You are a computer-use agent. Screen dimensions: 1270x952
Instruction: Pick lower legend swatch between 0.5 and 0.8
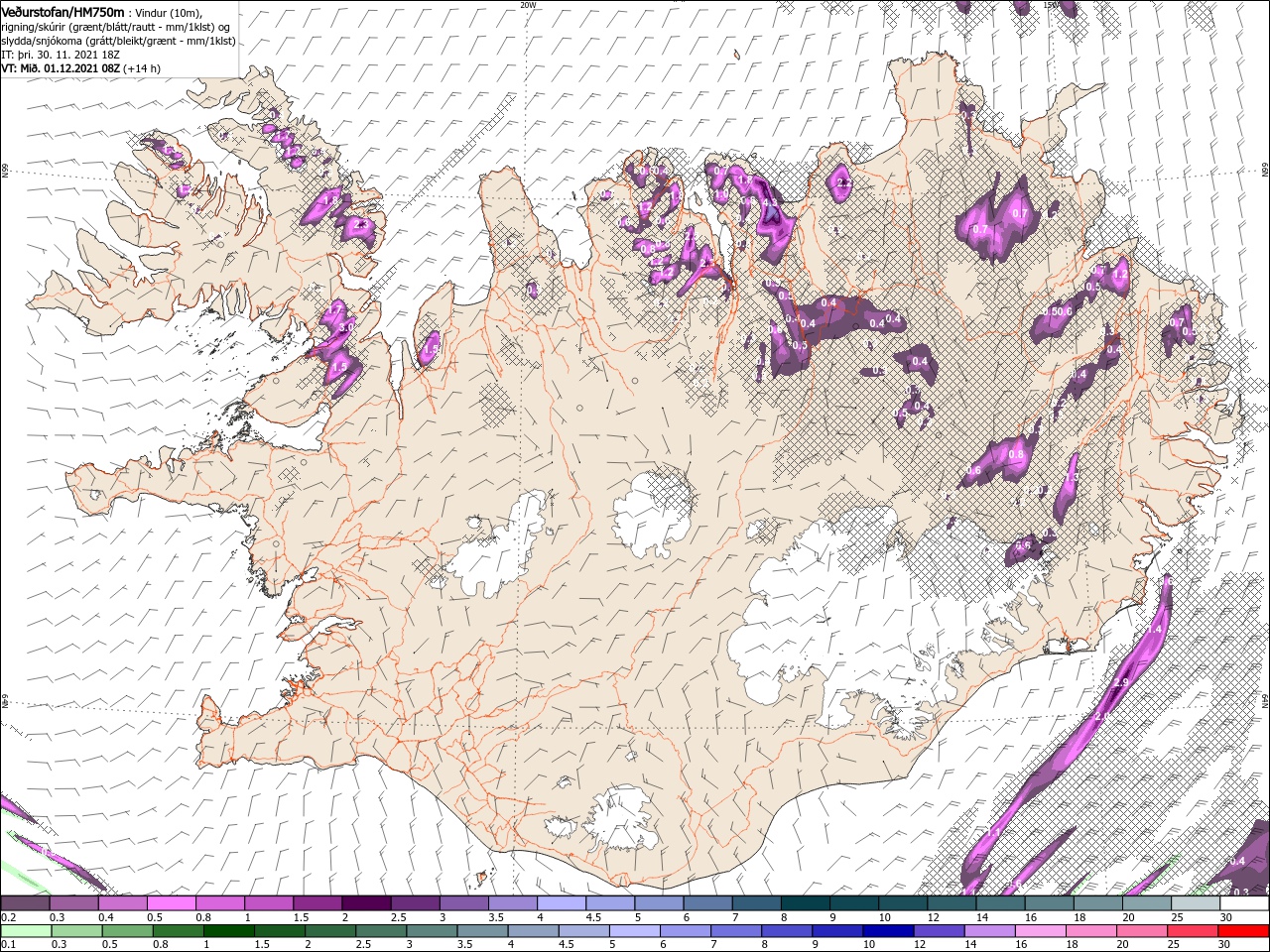pyautogui.click(x=129, y=931)
